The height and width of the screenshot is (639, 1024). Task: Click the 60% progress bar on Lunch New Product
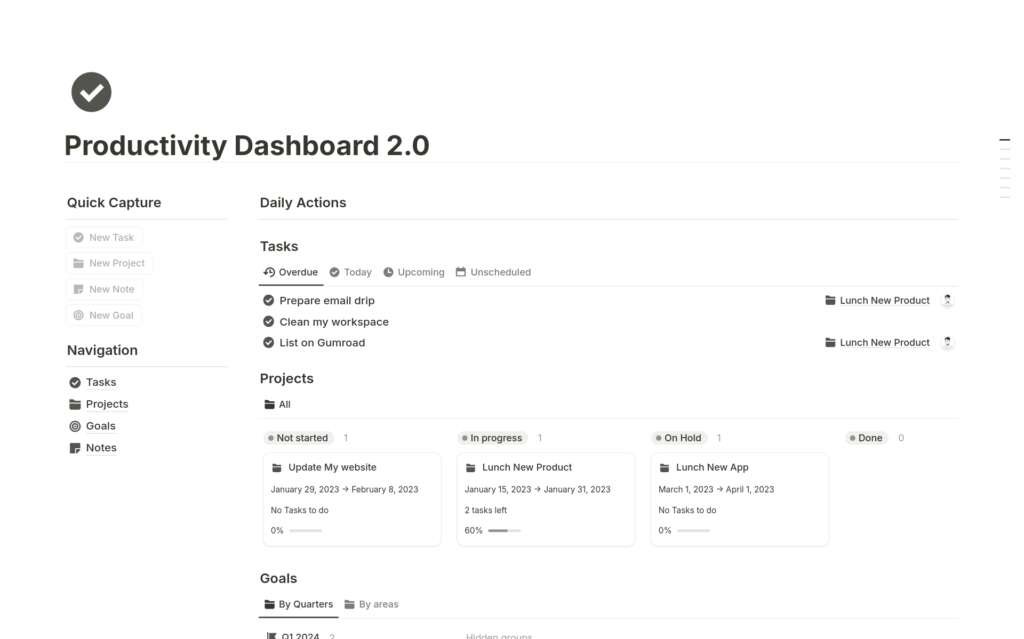504,531
